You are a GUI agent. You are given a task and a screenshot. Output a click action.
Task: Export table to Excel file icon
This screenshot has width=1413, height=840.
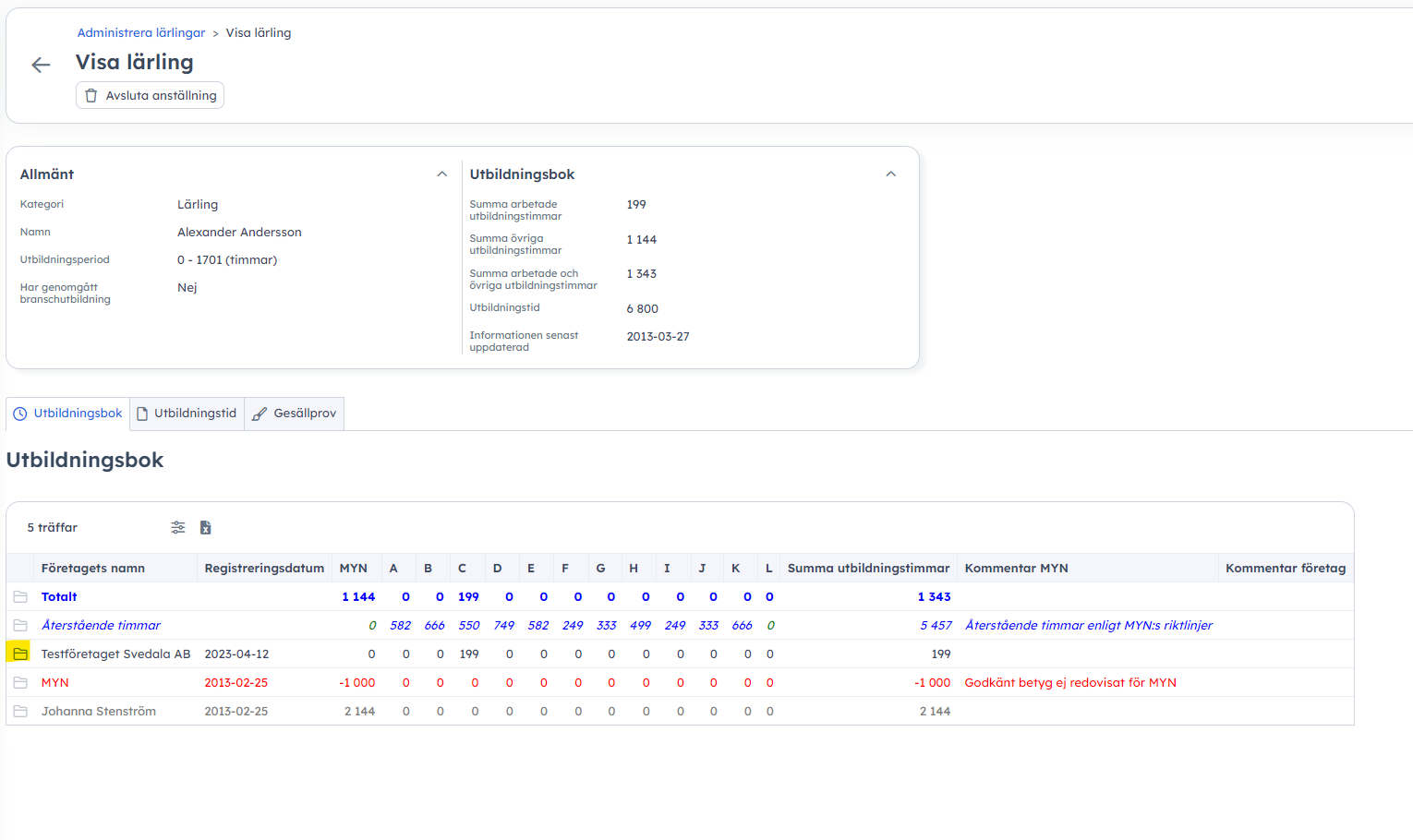point(206,527)
